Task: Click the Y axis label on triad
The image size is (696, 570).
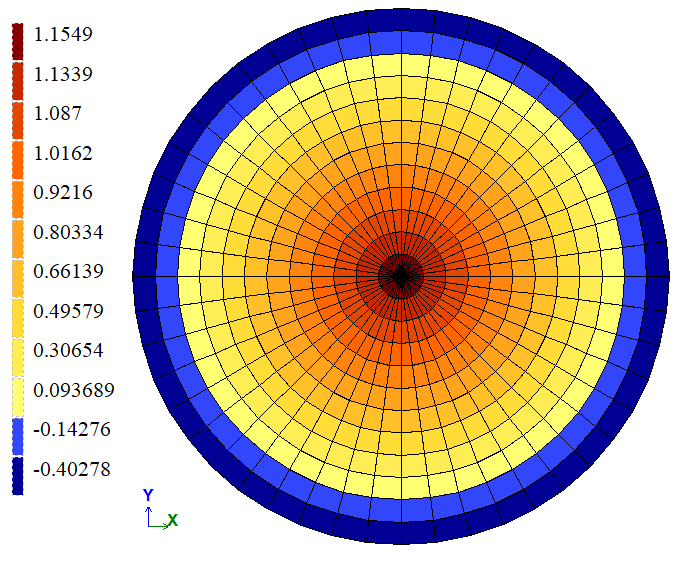Action: (x=148, y=495)
